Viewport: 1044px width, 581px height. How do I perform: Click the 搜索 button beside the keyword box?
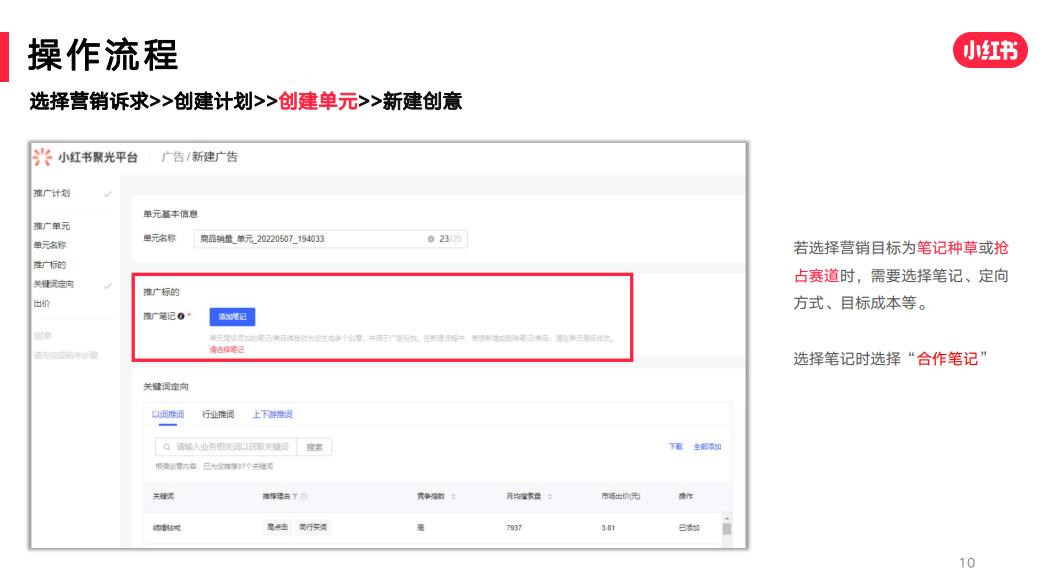pyautogui.click(x=314, y=447)
